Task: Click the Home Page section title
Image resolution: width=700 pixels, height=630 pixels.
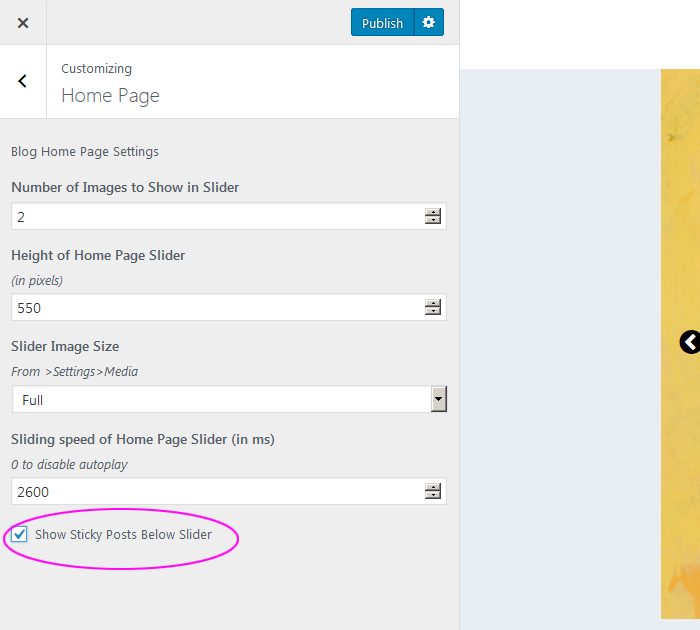Action: (x=110, y=96)
